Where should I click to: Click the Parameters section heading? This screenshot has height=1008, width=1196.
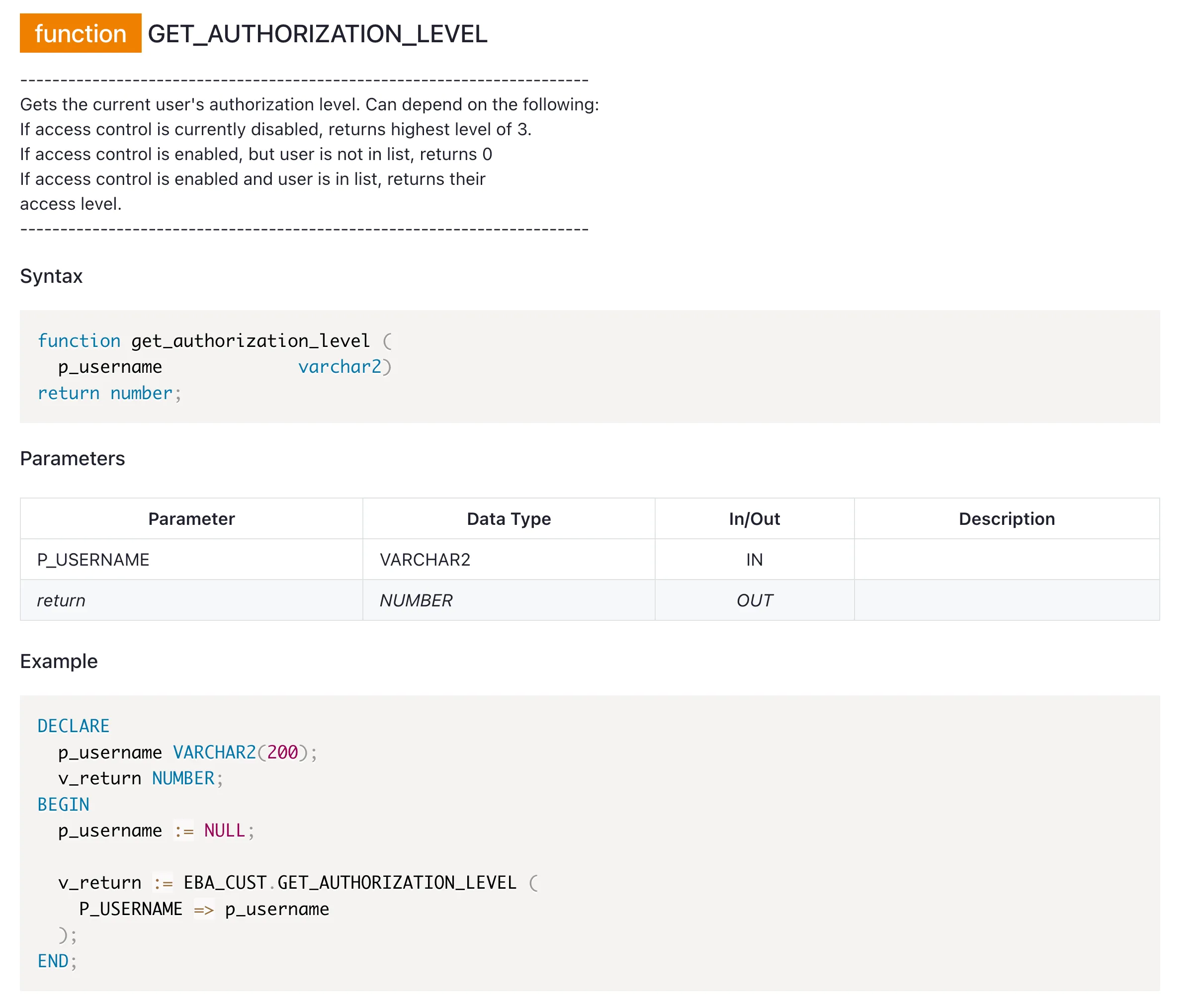(72, 458)
